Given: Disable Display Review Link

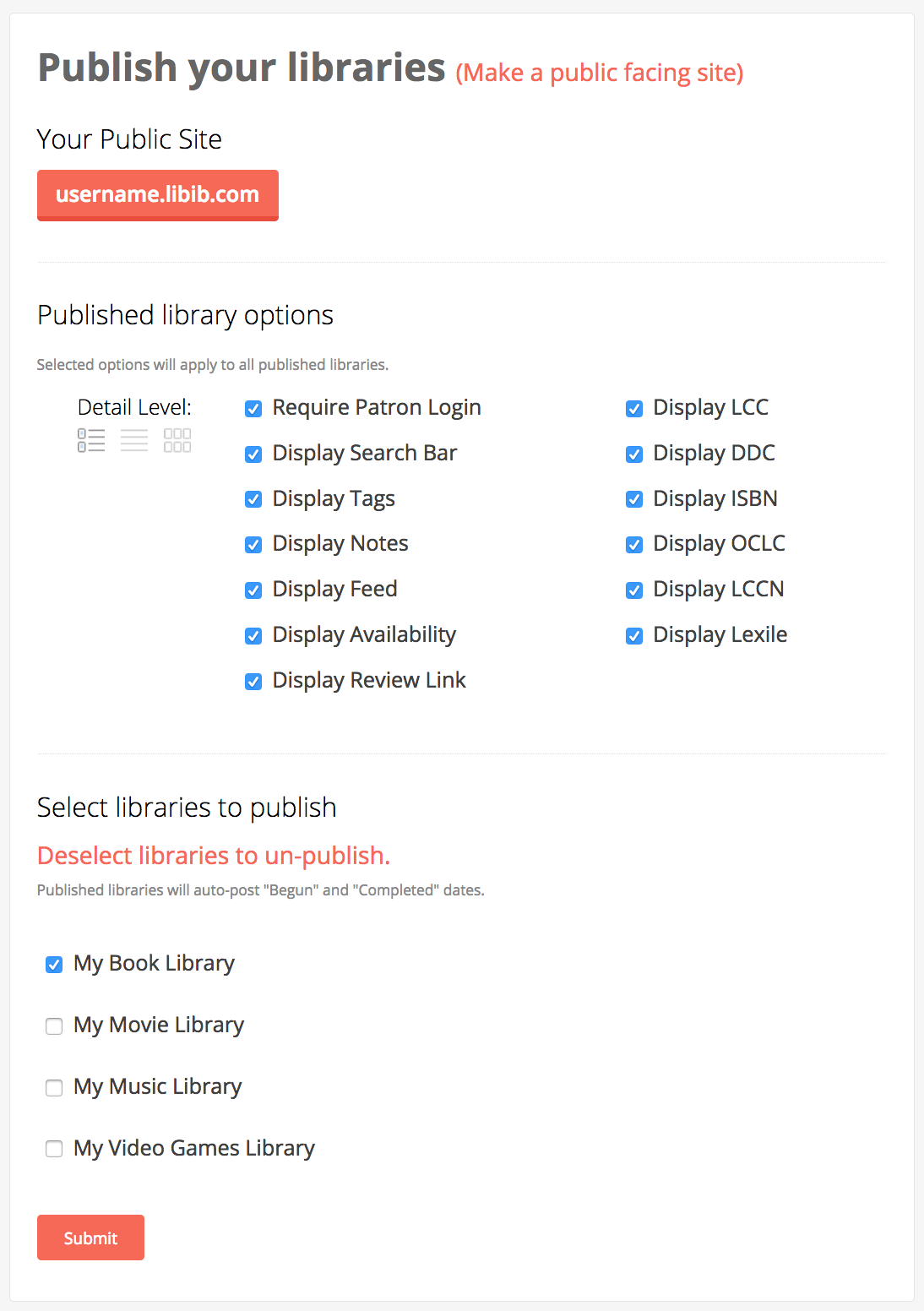Looking at the screenshot, I should pos(253,682).
